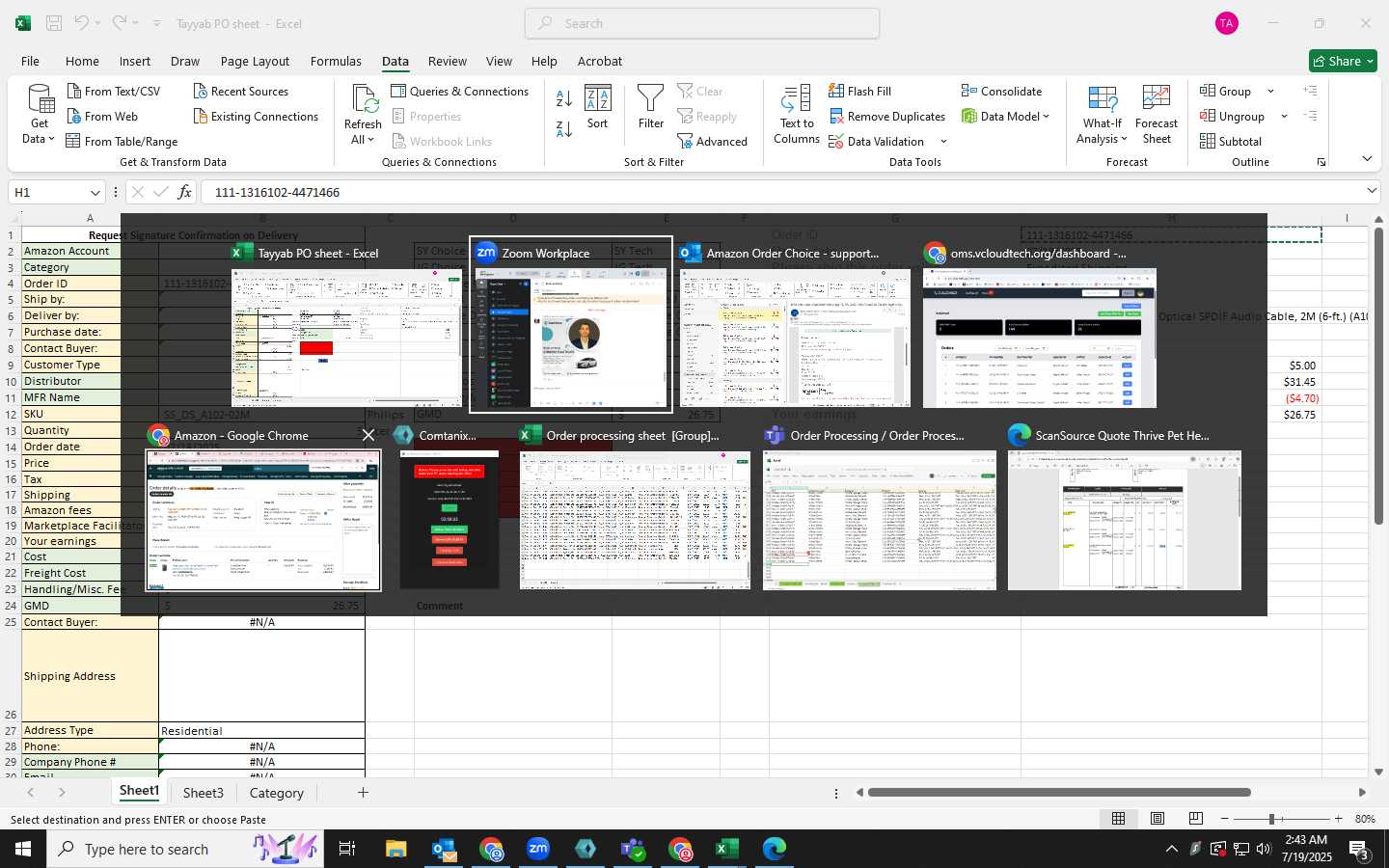Viewport: 1389px width, 868px height.
Task: Launch Text to Columns wizard
Action: click(x=797, y=115)
